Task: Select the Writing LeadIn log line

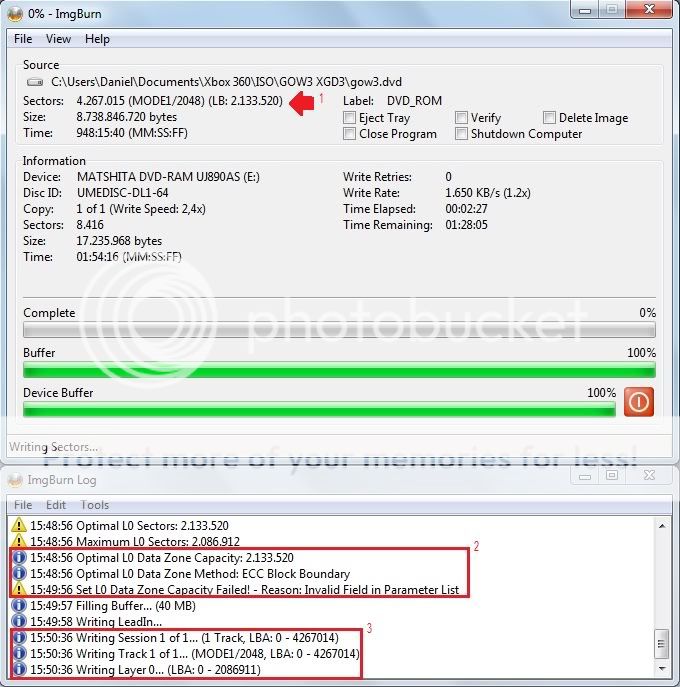Action: click(x=96, y=621)
